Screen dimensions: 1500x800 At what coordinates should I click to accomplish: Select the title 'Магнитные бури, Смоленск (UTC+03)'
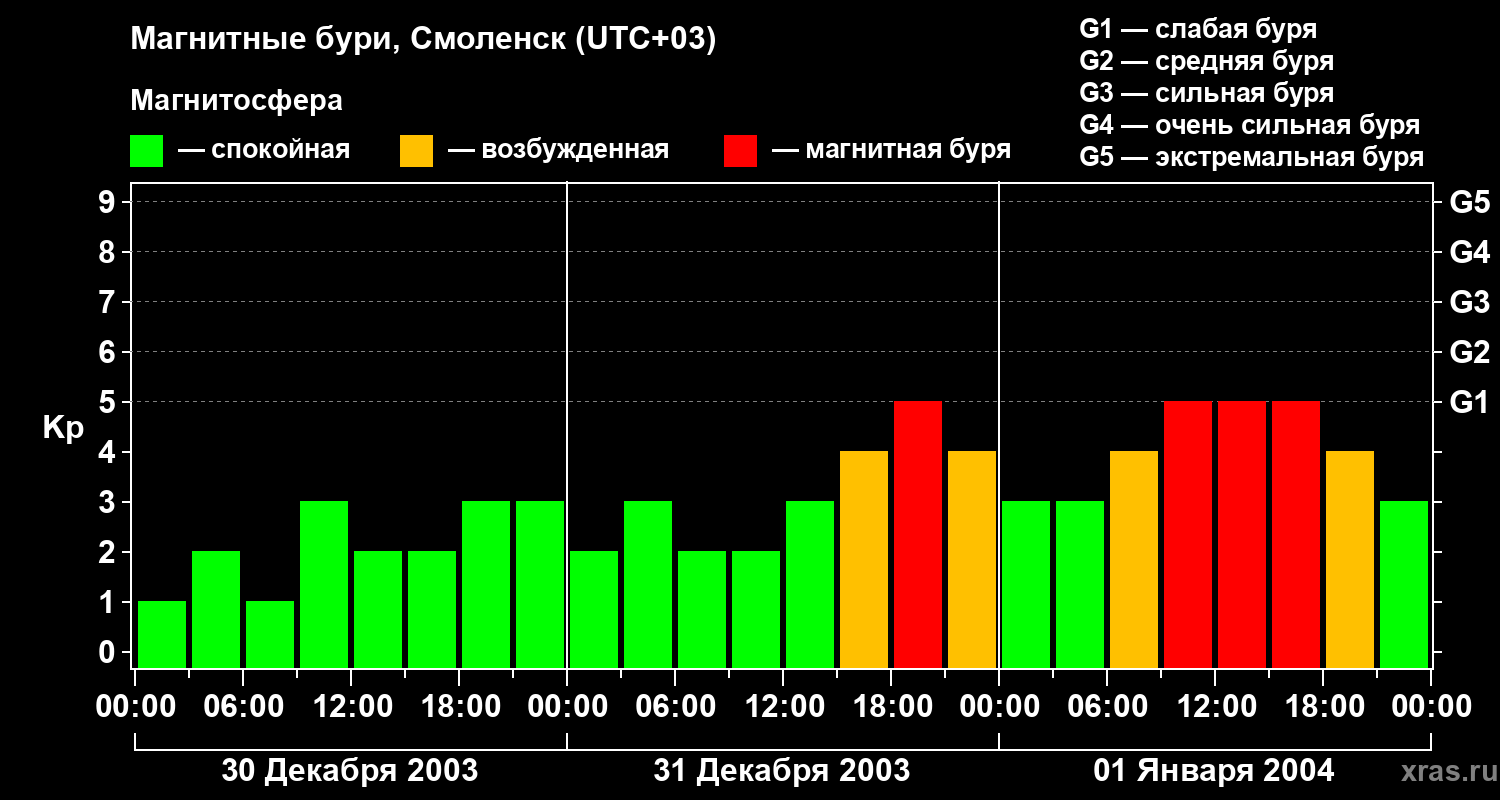[424, 41]
